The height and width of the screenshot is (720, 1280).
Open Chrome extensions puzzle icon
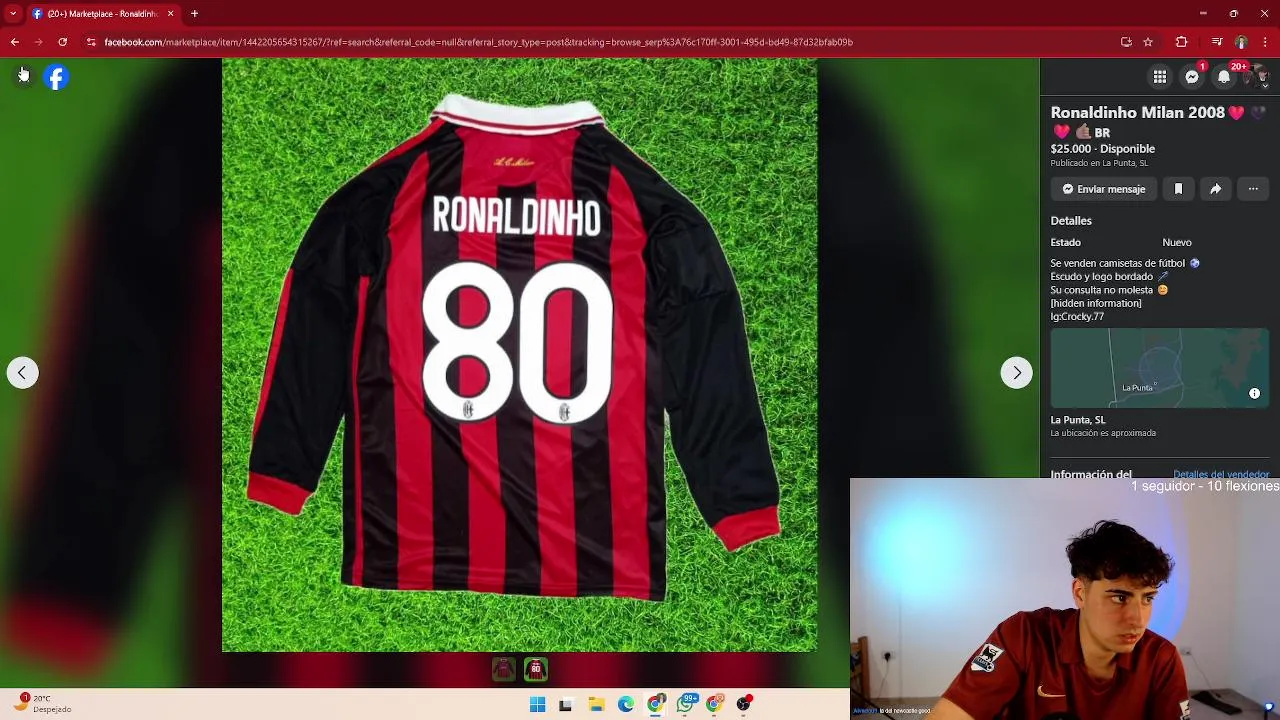[1181, 42]
